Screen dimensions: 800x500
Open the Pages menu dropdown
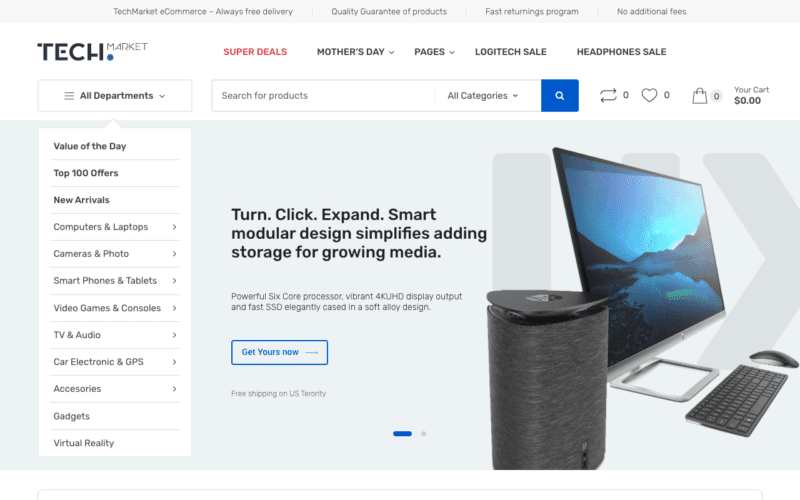(x=434, y=52)
